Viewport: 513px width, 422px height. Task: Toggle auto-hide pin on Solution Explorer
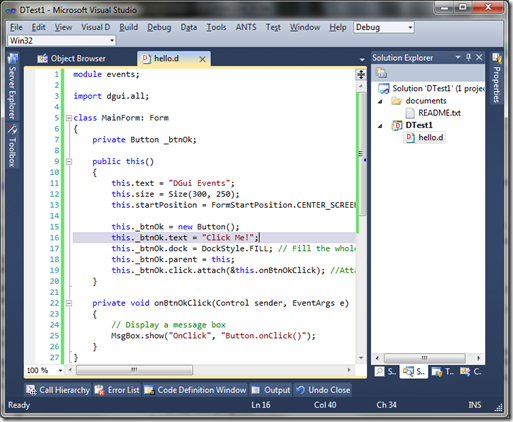coord(468,57)
